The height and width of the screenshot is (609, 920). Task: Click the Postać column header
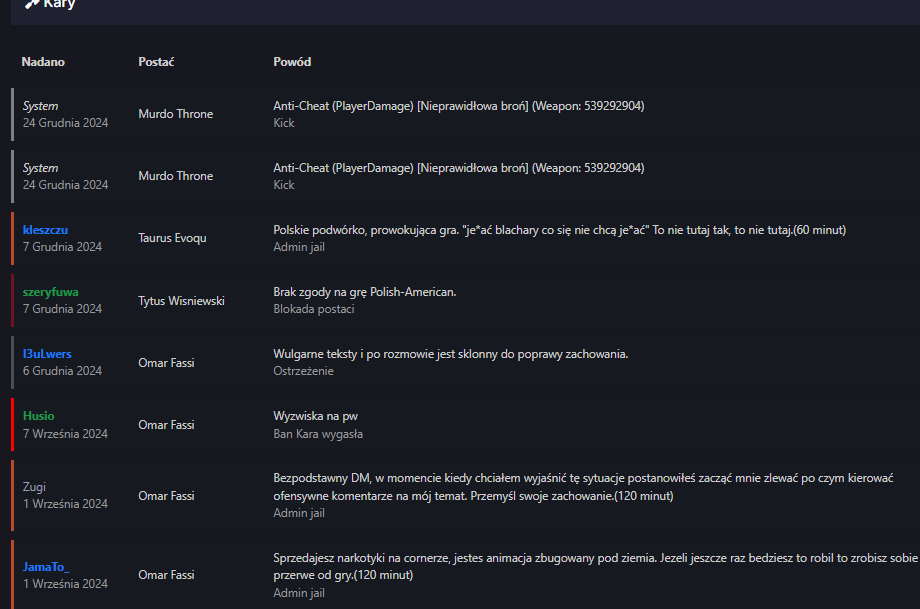(x=156, y=62)
